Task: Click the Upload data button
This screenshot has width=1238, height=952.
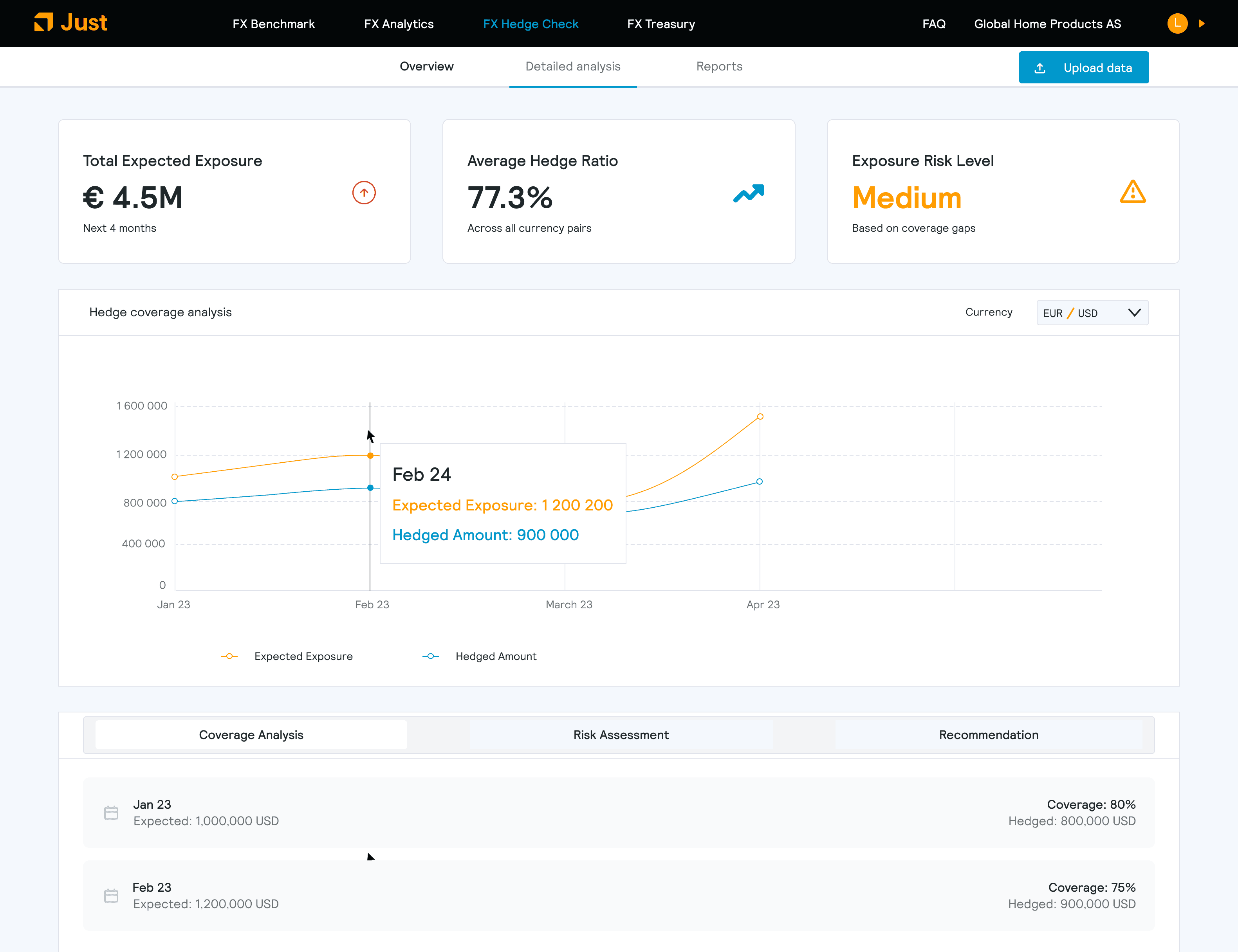Action: (1084, 67)
